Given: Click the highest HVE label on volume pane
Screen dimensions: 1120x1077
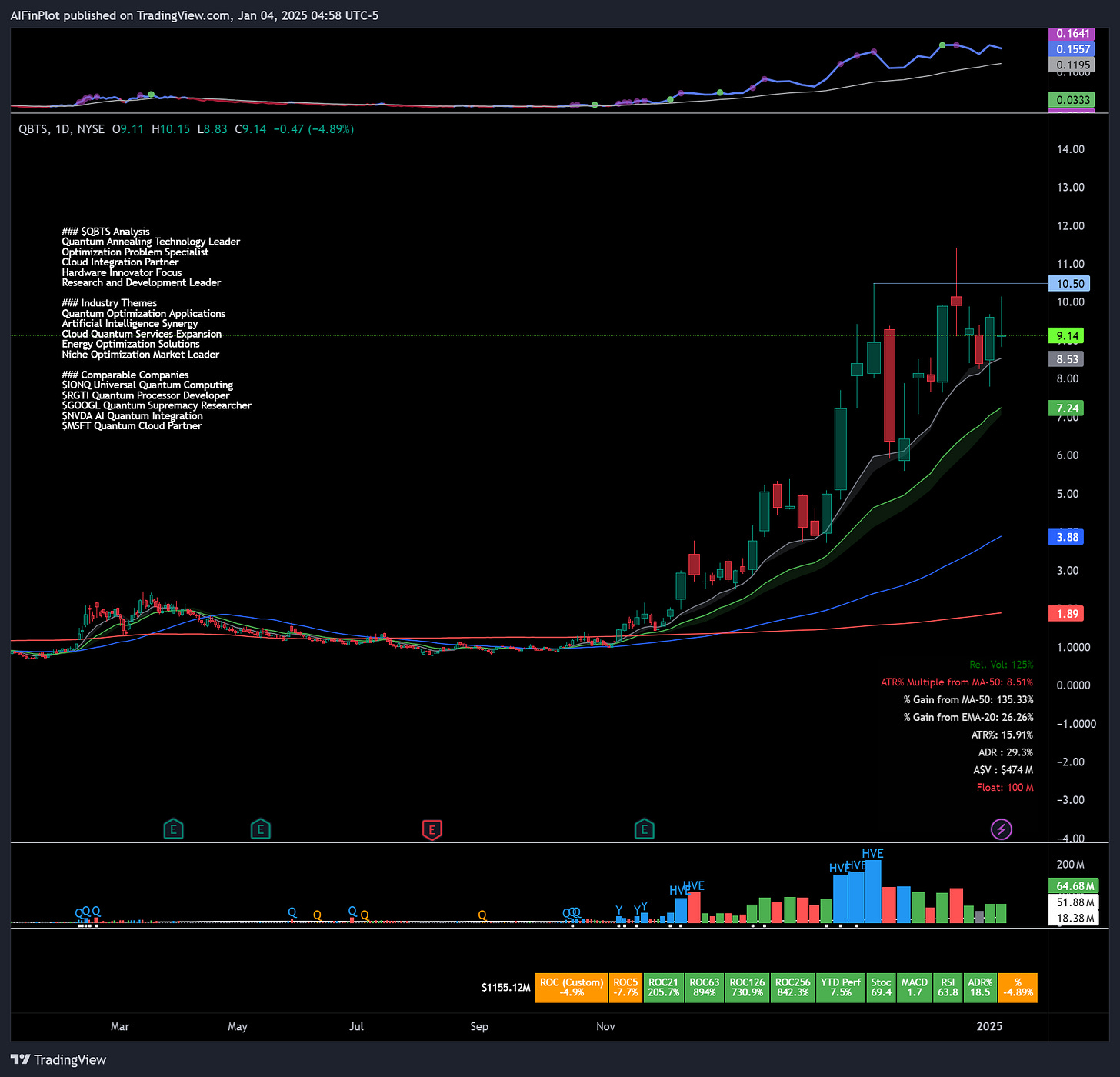Looking at the screenshot, I should (872, 854).
